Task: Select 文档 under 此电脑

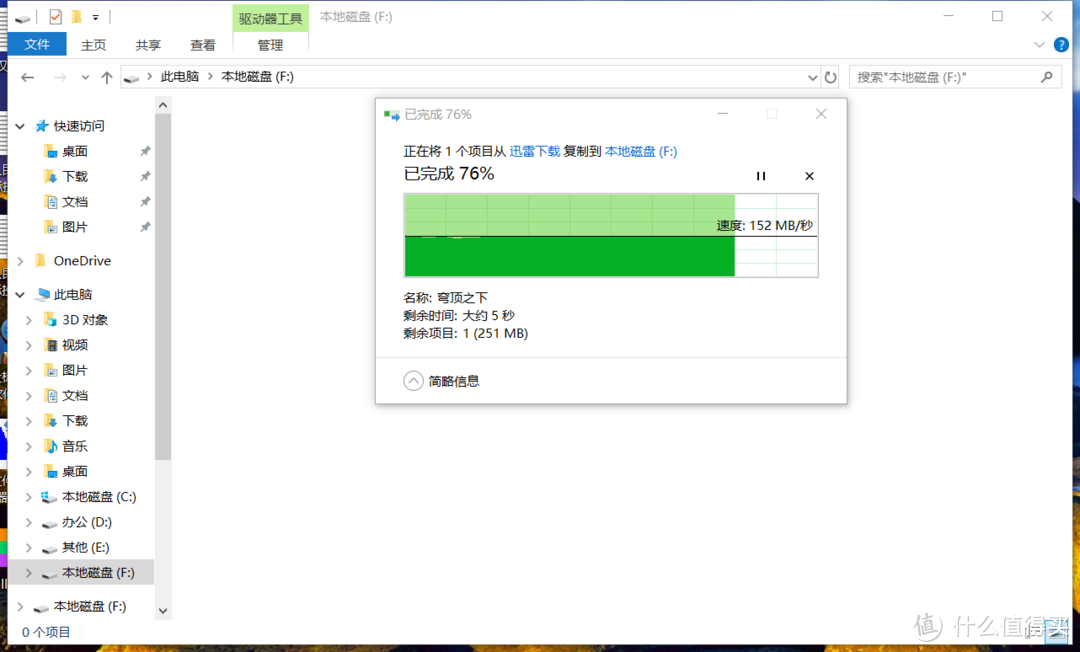Action: tap(74, 396)
